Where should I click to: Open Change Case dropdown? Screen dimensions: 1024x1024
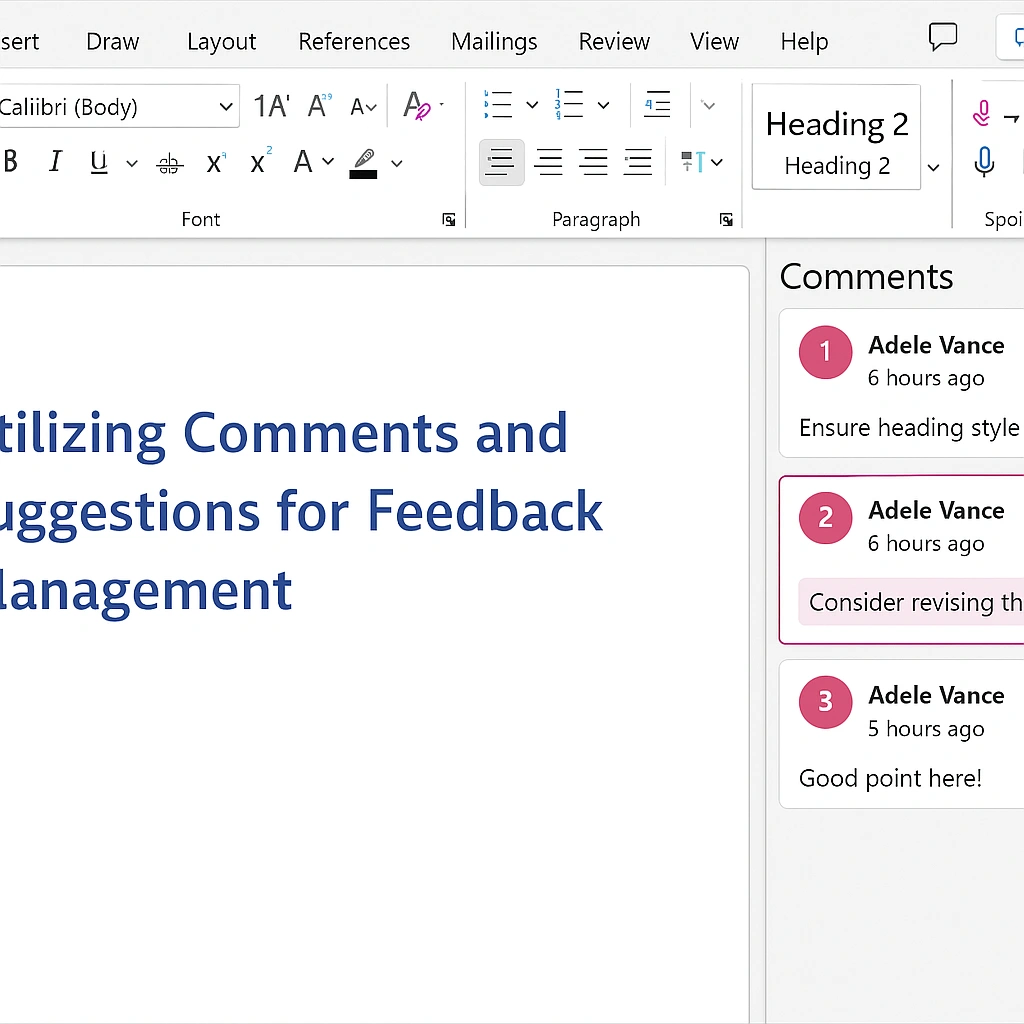[363, 106]
